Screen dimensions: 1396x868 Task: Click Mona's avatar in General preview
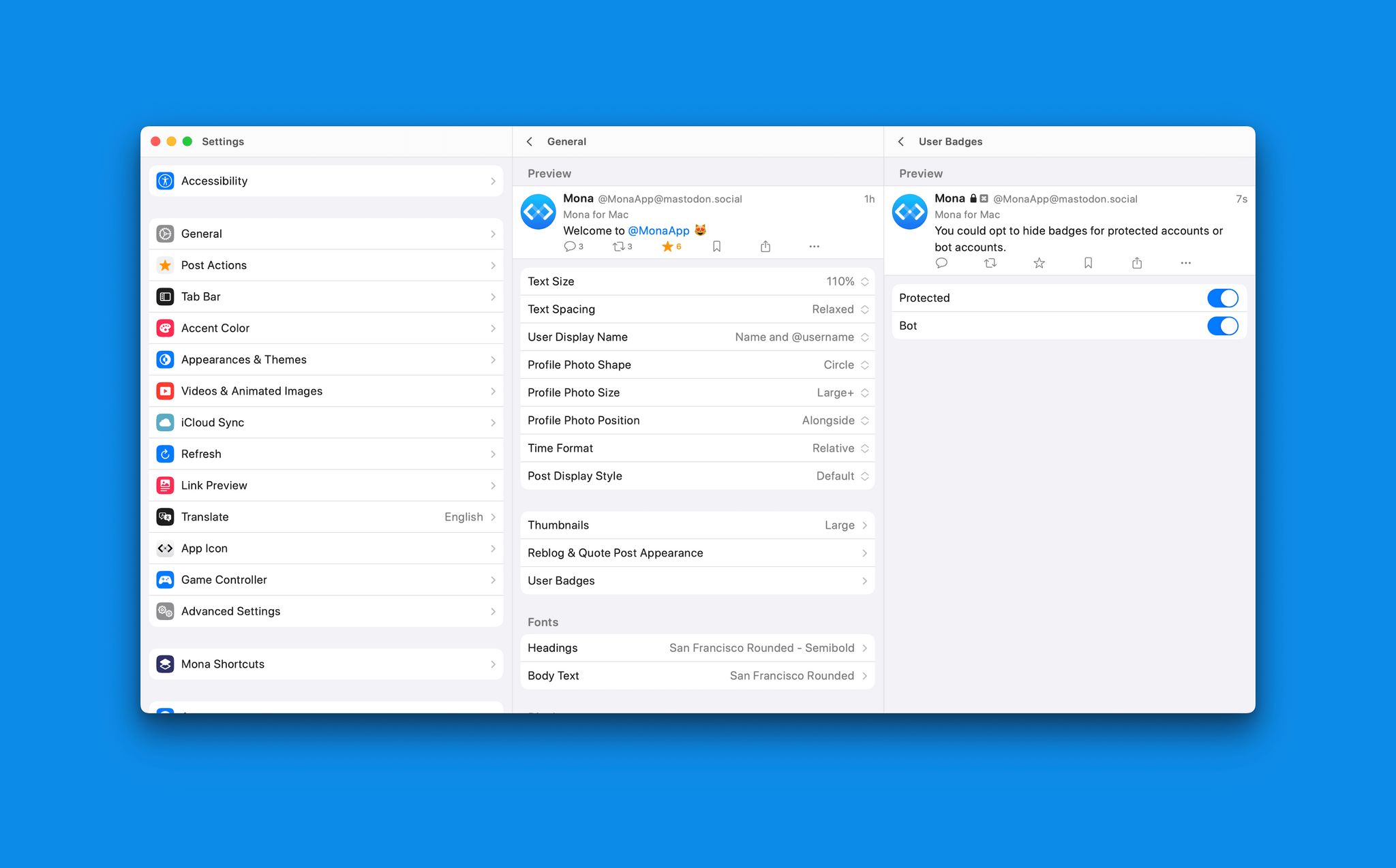click(x=538, y=212)
